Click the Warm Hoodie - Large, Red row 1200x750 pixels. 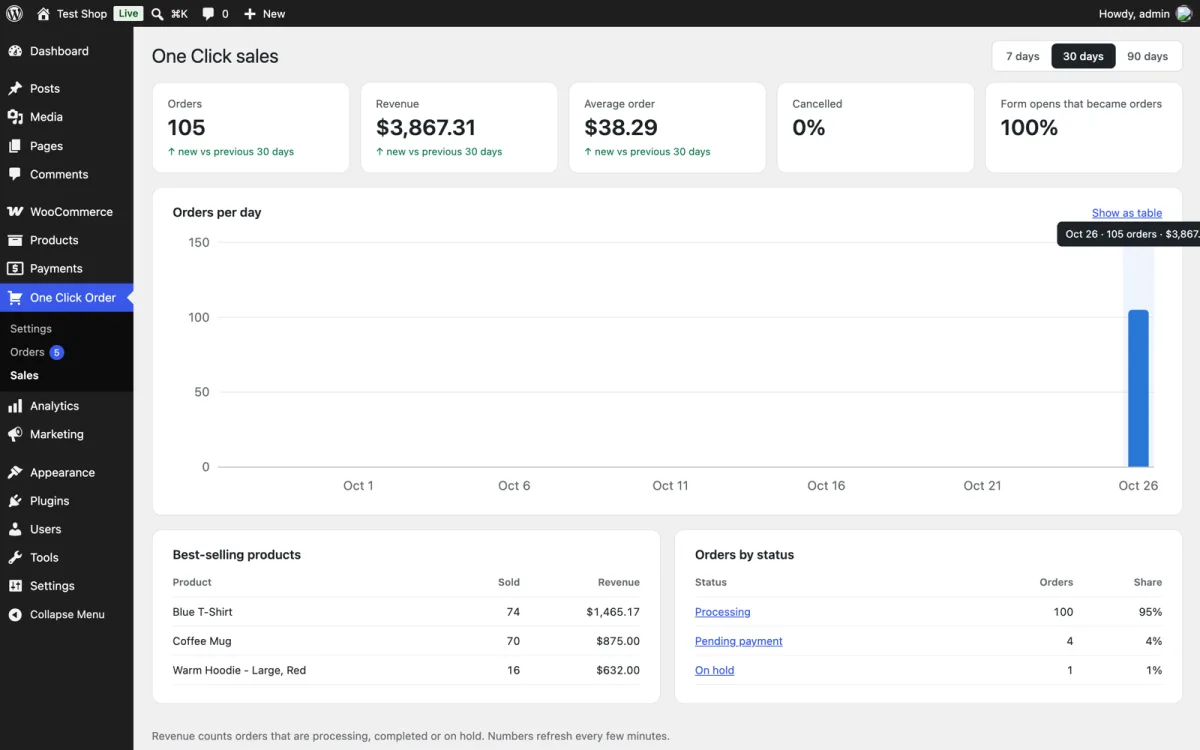click(406, 670)
